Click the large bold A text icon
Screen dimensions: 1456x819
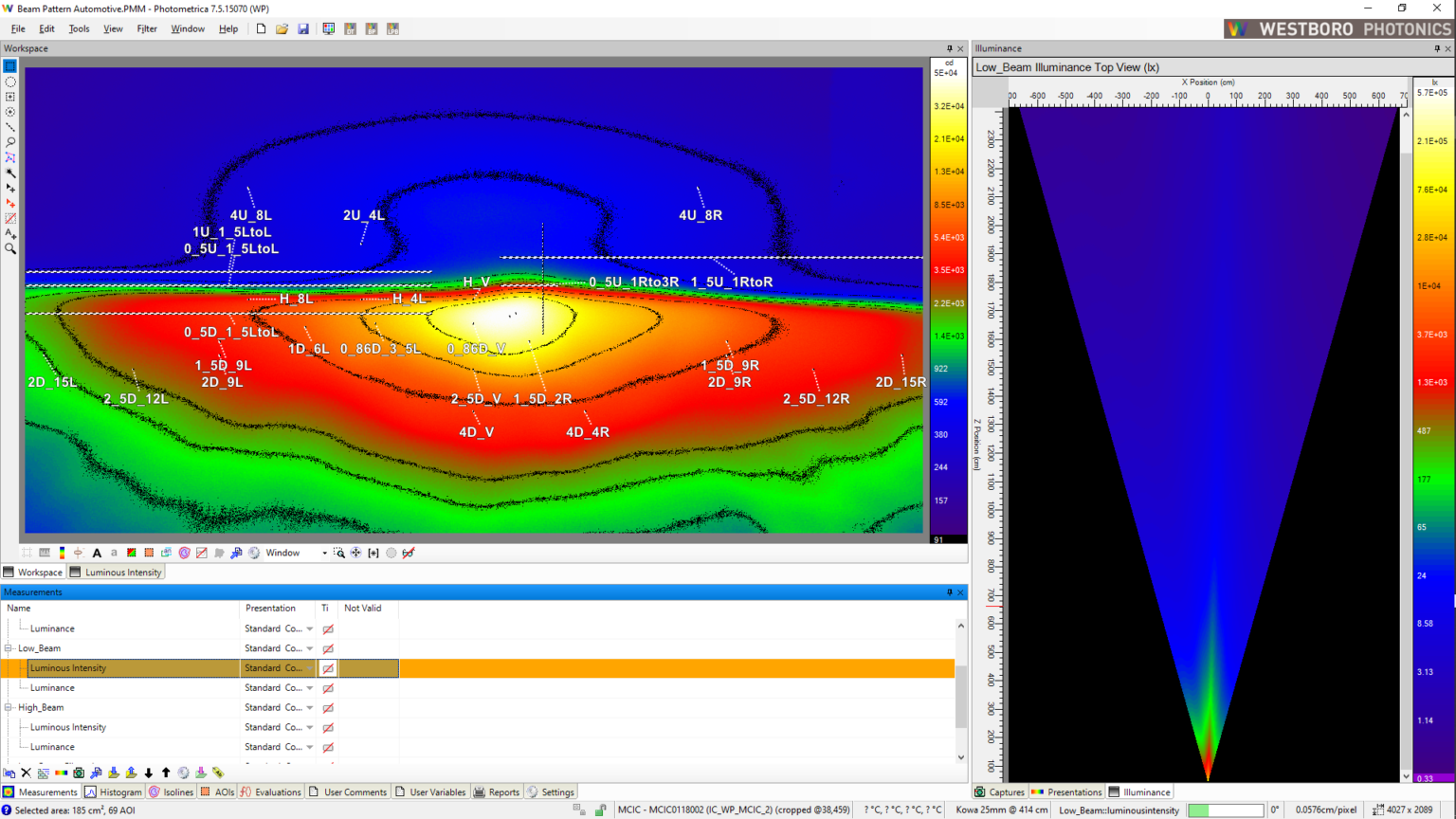point(97,553)
